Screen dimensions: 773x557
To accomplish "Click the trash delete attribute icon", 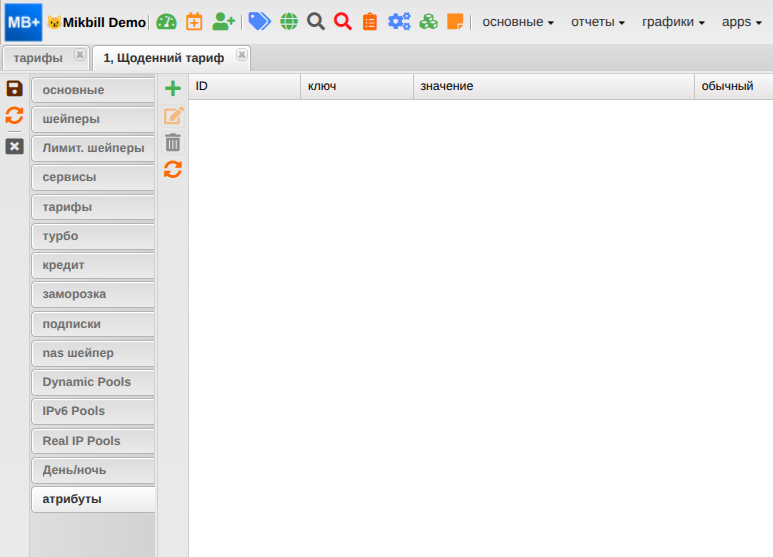I will pyautogui.click(x=173, y=142).
